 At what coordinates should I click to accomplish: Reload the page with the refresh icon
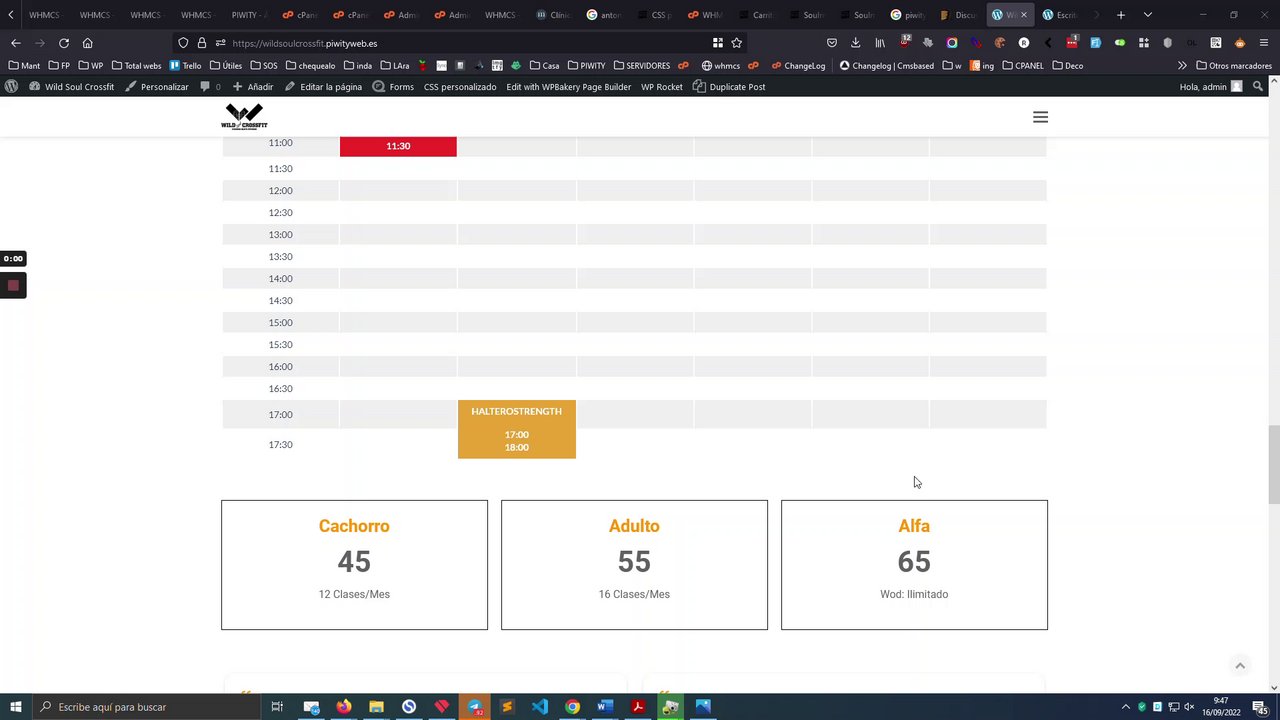(x=64, y=43)
